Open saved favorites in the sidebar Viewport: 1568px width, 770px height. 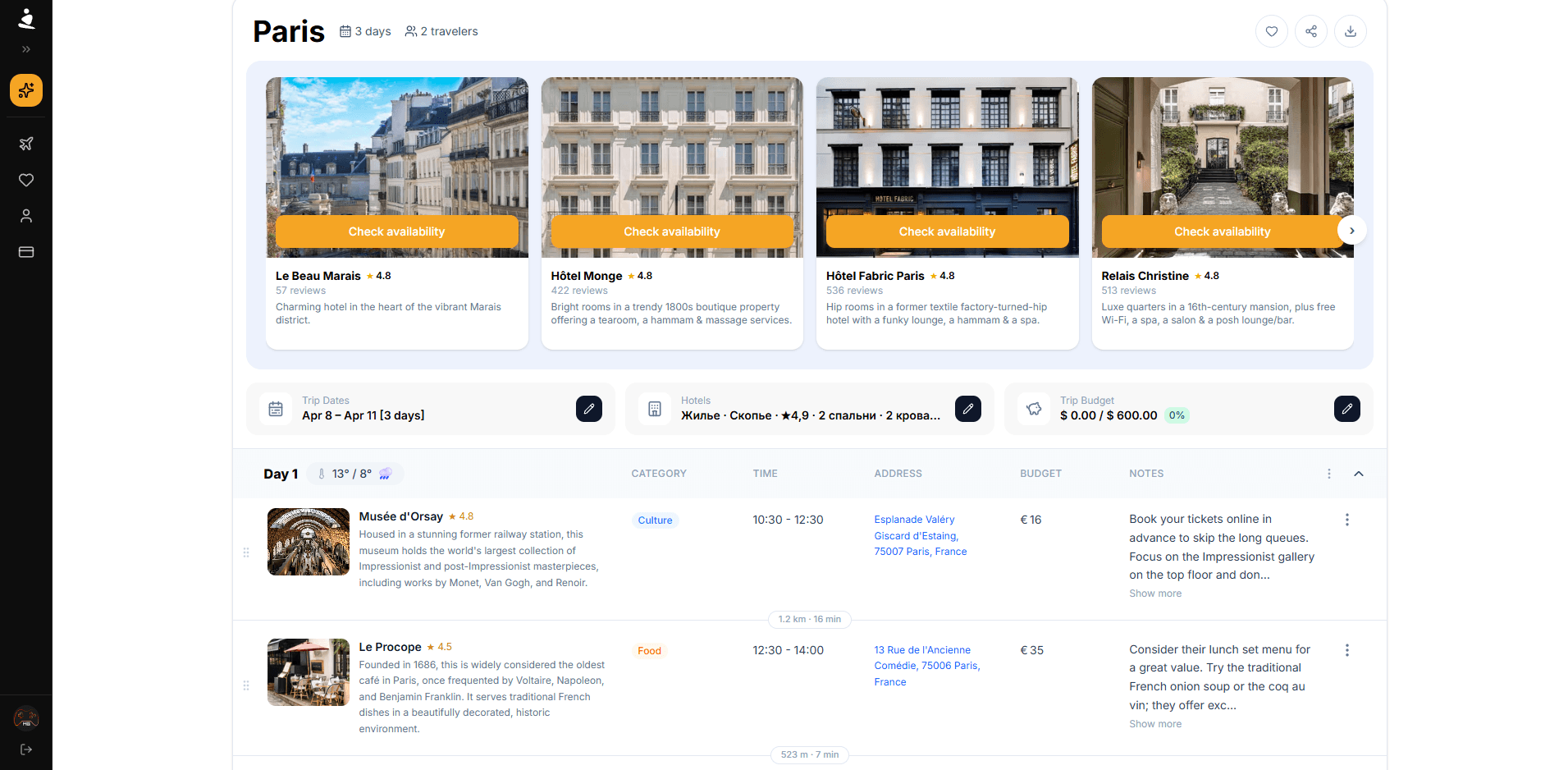click(x=26, y=180)
